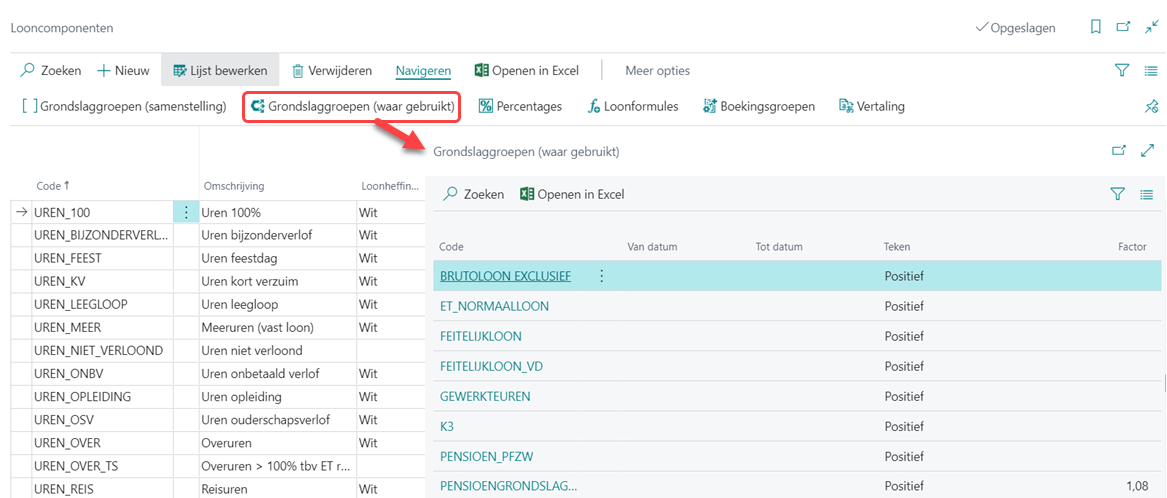Viewport: 1167px width, 498px height.
Task: Click the pin icon right of Vertaling
Action: [x=1150, y=106]
